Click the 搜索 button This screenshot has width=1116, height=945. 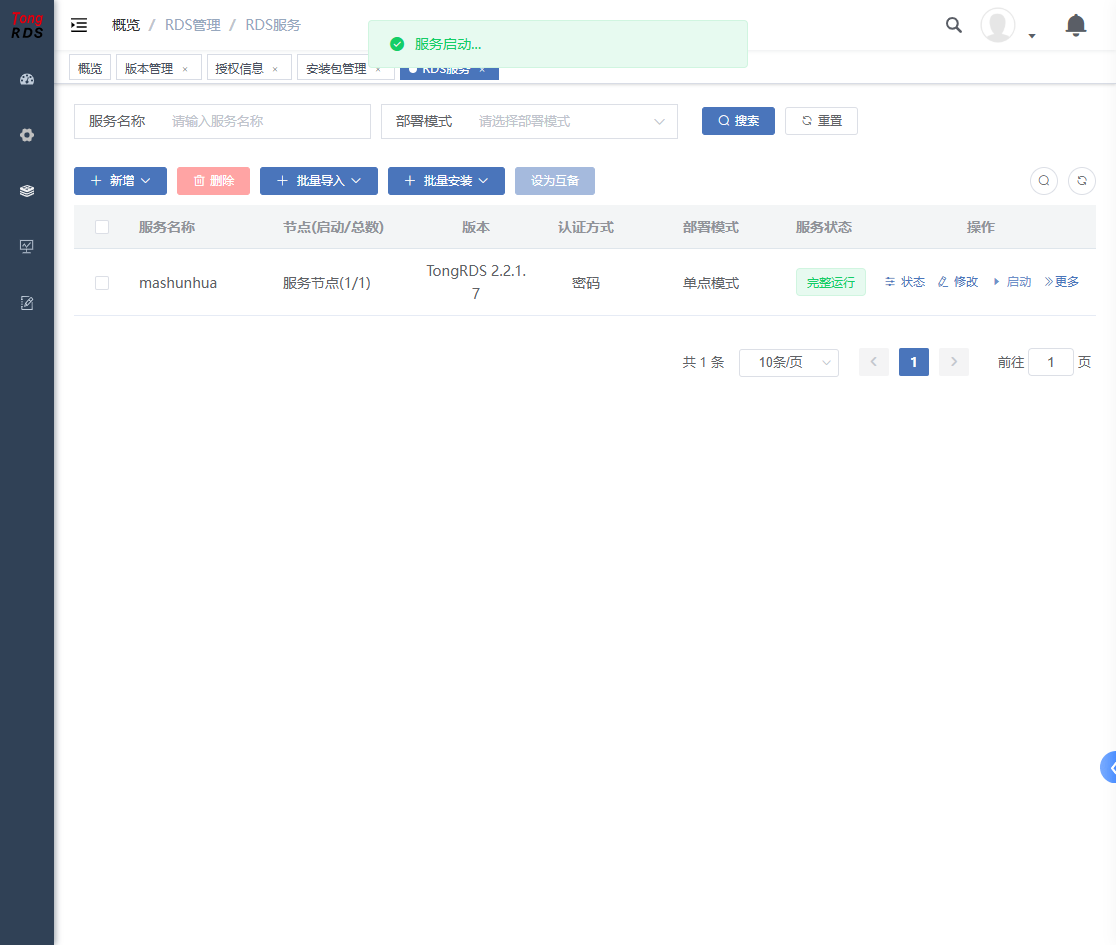pyautogui.click(x=738, y=121)
